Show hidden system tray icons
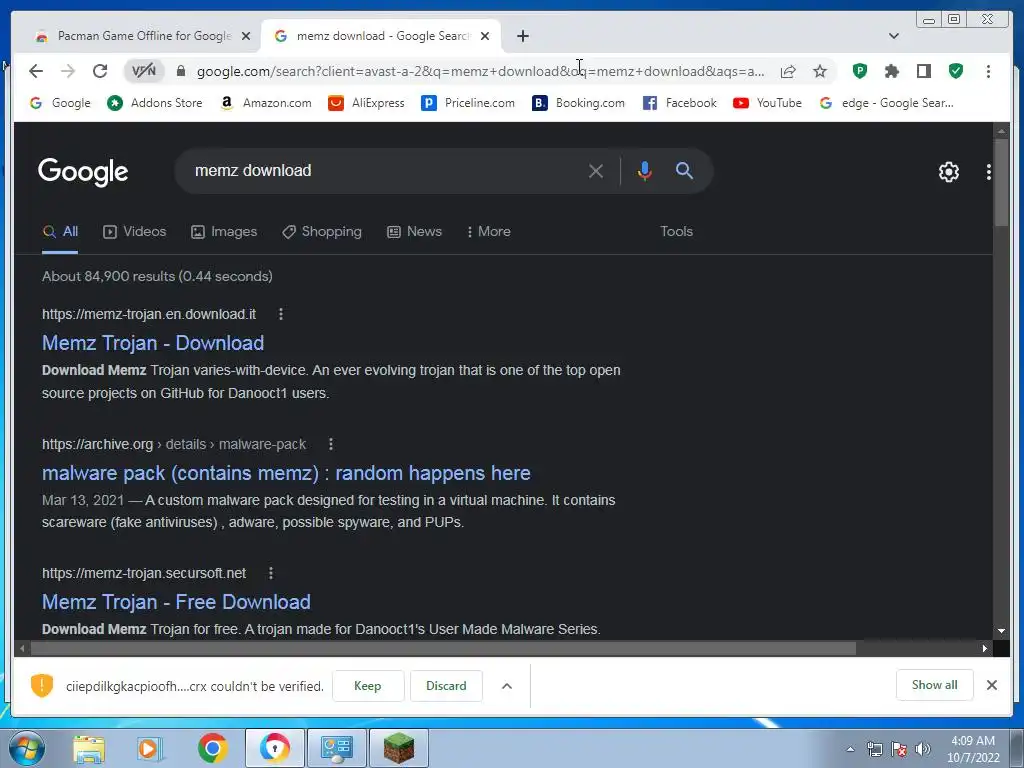Viewport: 1024px width, 768px height. click(x=850, y=749)
